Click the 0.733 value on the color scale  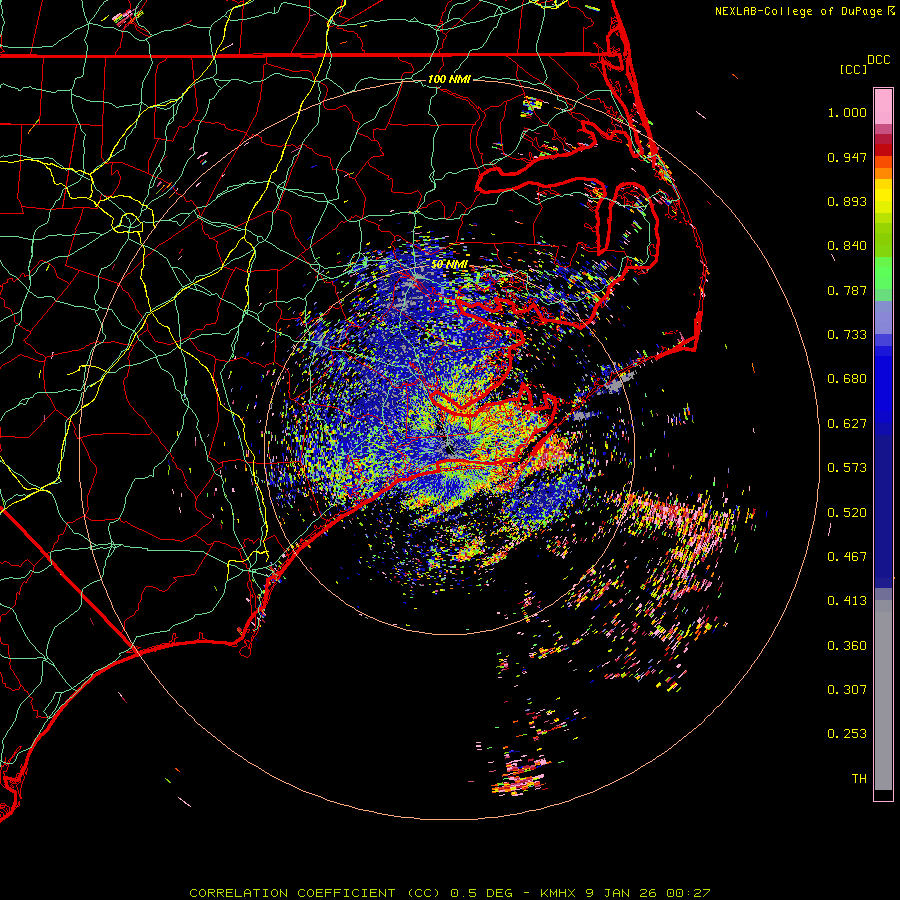(x=847, y=335)
